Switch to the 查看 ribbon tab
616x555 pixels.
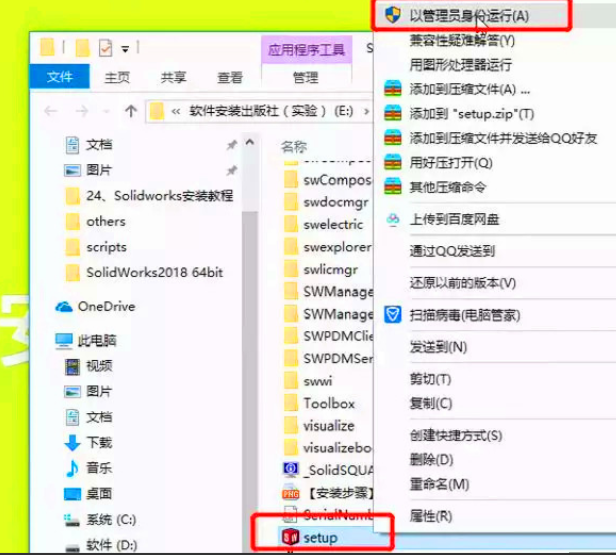point(230,77)
